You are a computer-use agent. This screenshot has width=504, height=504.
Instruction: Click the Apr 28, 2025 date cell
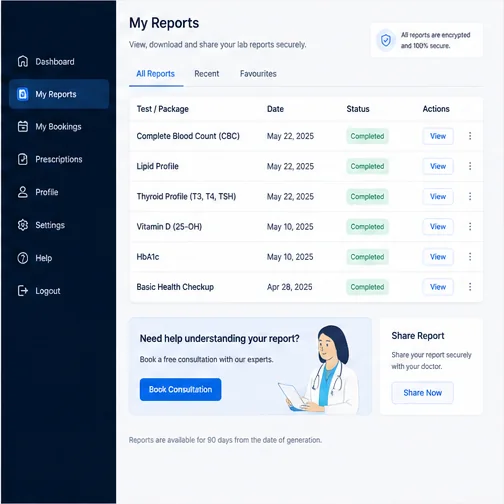pyautogui.click(x=289, y=287)
